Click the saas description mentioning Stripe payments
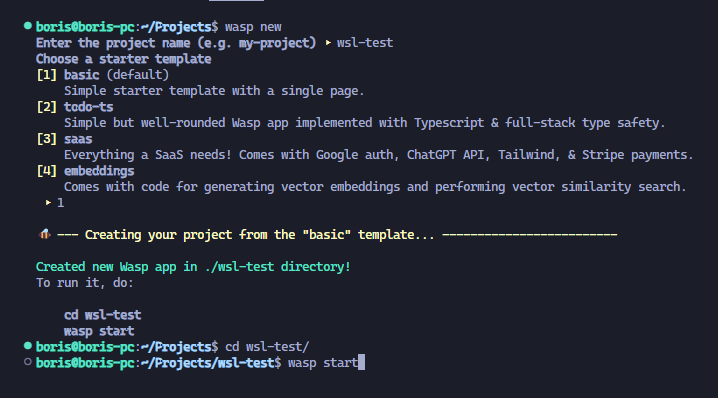The height and width of the screenshot is (398, 718). [x=379, y=155]
